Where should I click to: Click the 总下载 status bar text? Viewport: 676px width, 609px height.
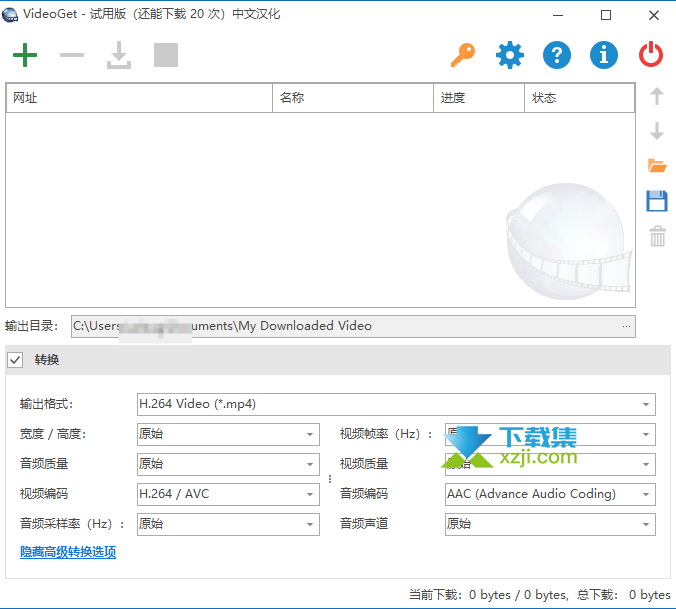tap(624, 595)
